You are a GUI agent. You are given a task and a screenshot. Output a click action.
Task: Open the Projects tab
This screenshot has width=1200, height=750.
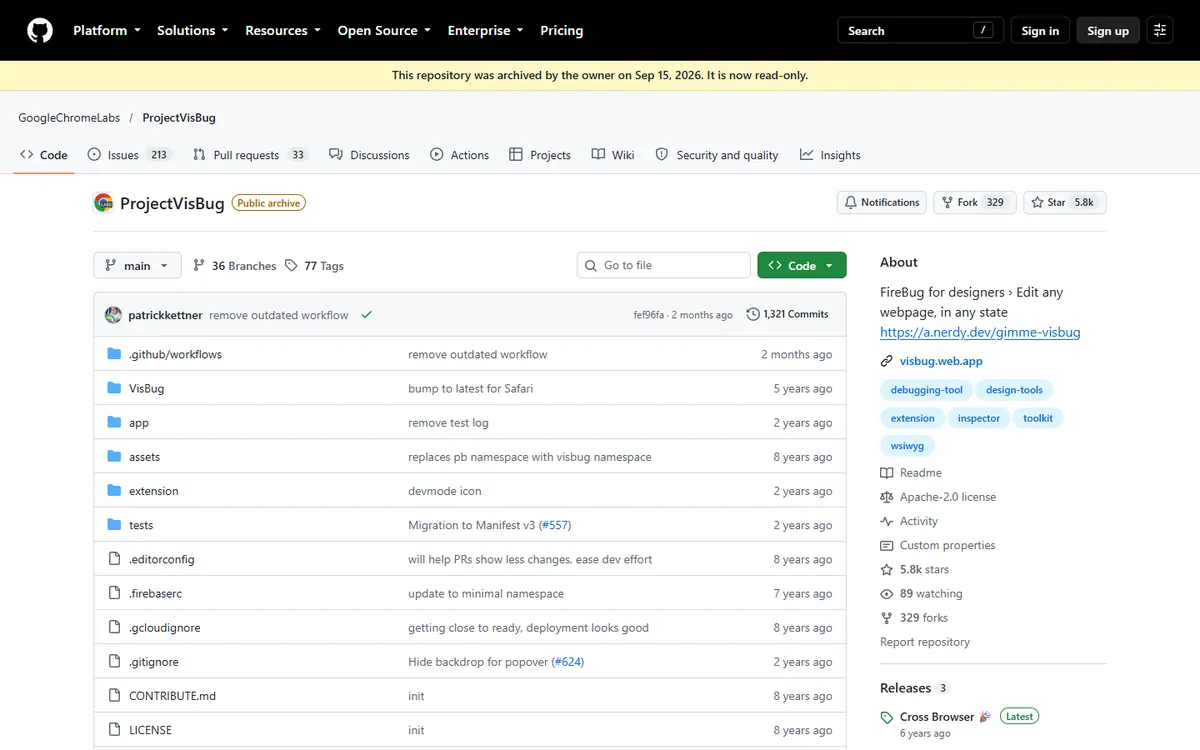tap(540, 155)
